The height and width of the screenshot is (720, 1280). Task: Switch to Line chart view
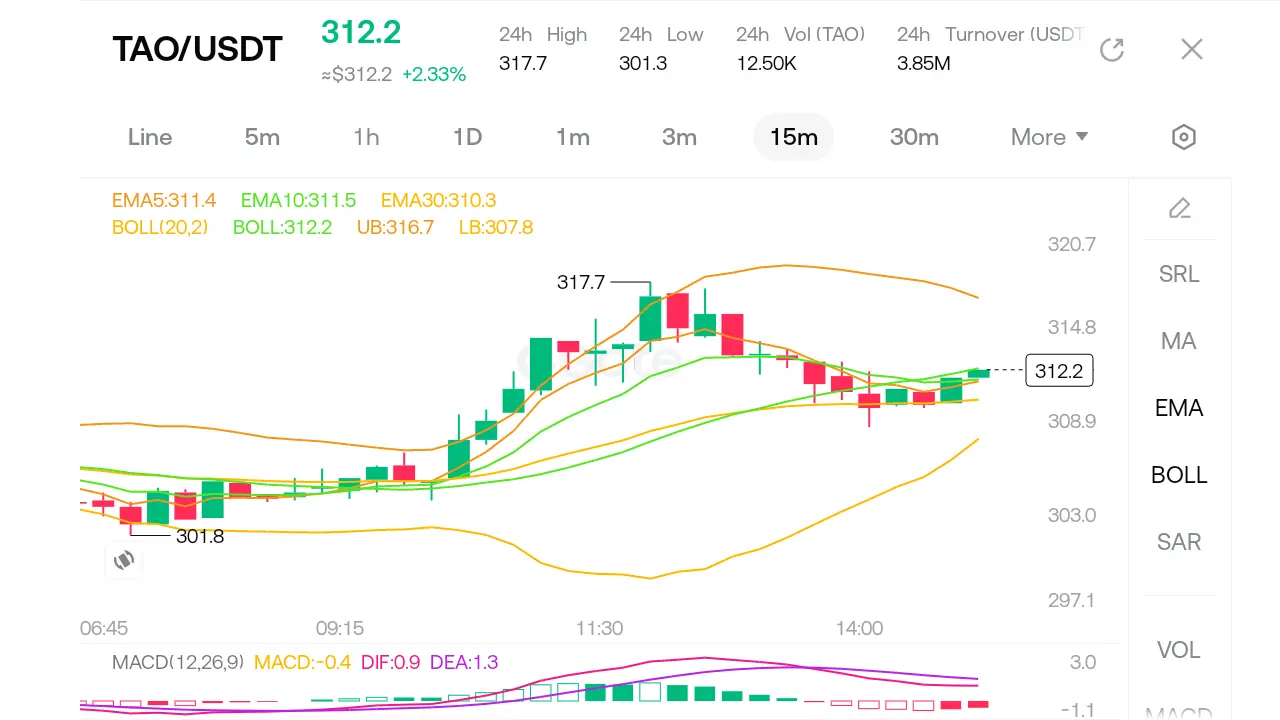pos(150,137)
